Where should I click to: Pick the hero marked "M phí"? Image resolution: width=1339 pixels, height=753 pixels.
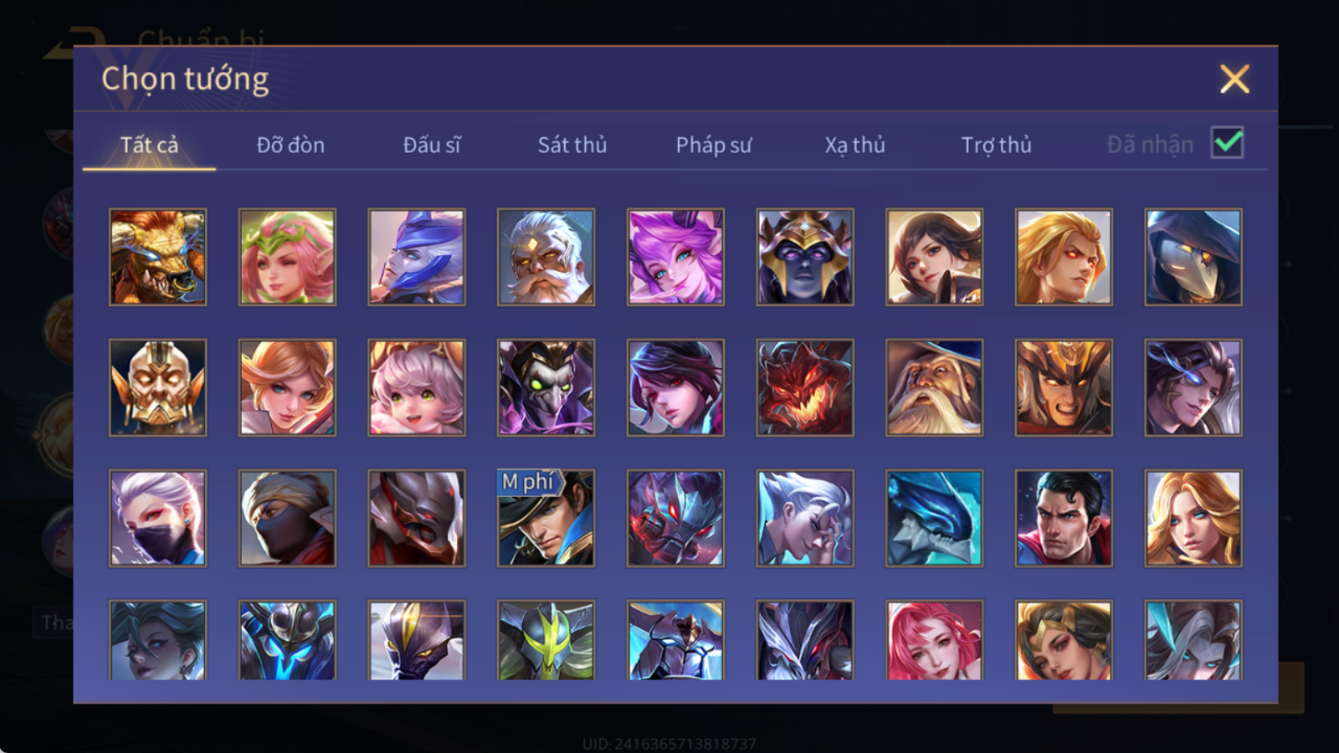pyautogui.click(x=546, y=518)
